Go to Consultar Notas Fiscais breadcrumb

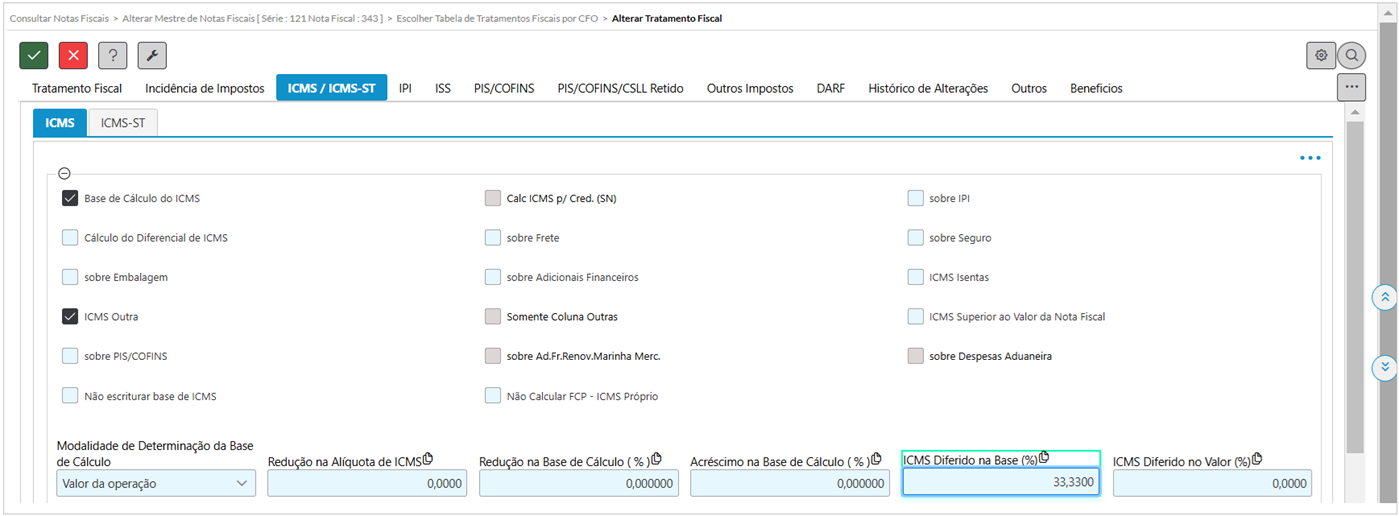59,18
